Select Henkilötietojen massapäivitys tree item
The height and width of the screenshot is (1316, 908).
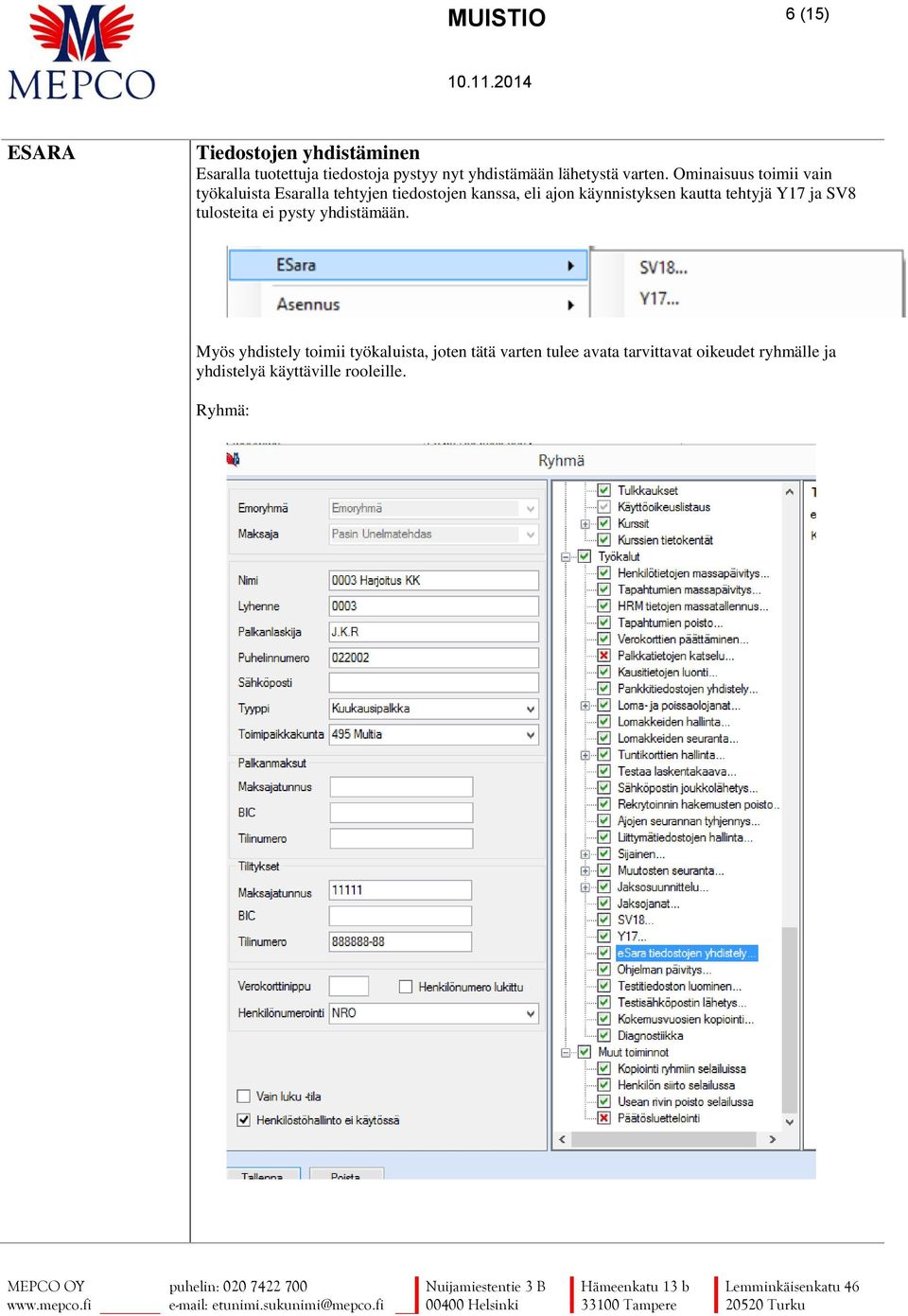[693, 573]
